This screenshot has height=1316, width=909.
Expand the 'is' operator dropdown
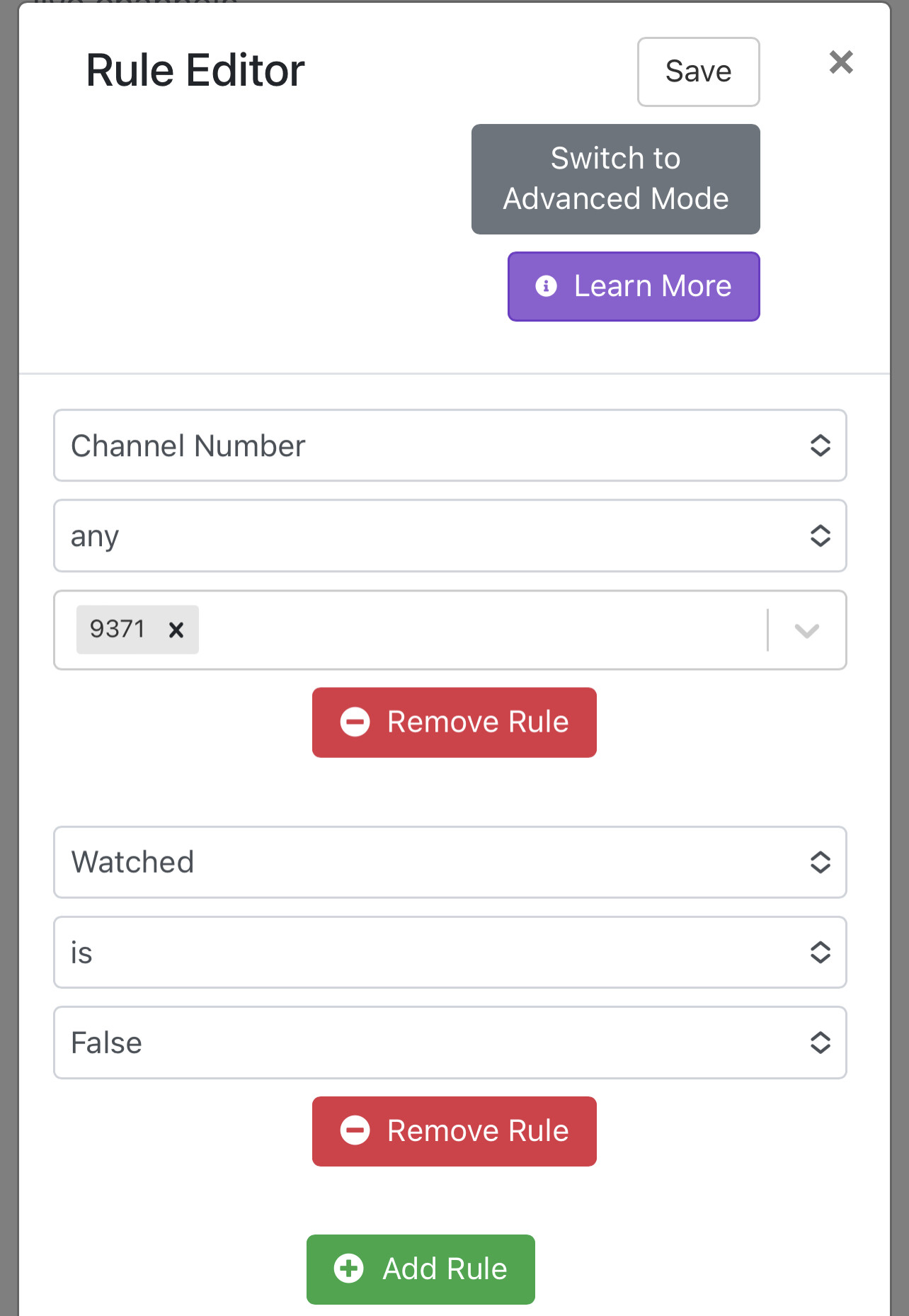pos(450,952)
